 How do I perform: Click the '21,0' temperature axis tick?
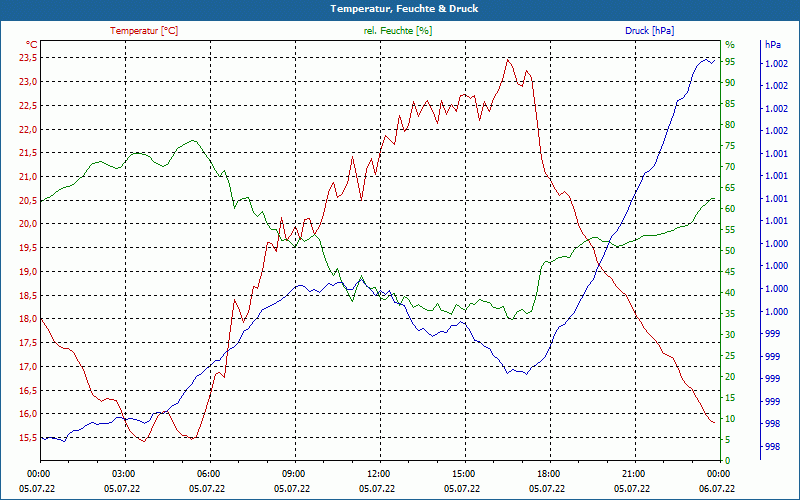click(x=28, y=177)
